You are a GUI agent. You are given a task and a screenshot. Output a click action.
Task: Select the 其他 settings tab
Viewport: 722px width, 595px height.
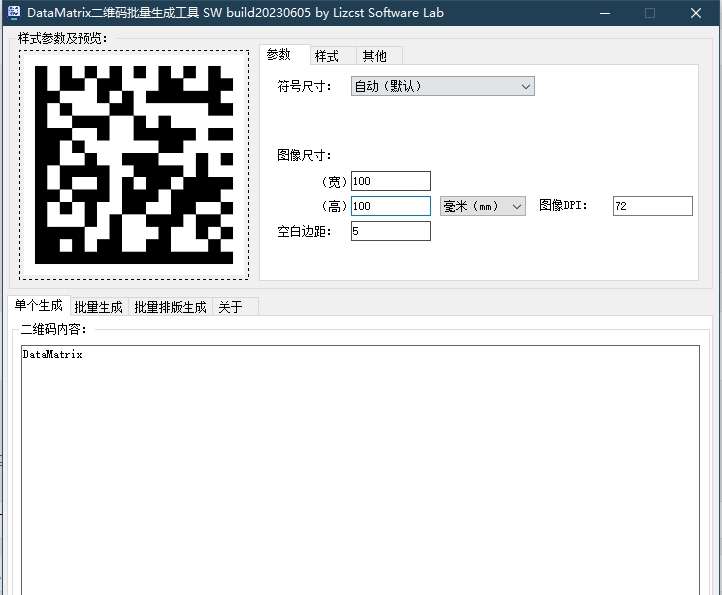[375, 56]
